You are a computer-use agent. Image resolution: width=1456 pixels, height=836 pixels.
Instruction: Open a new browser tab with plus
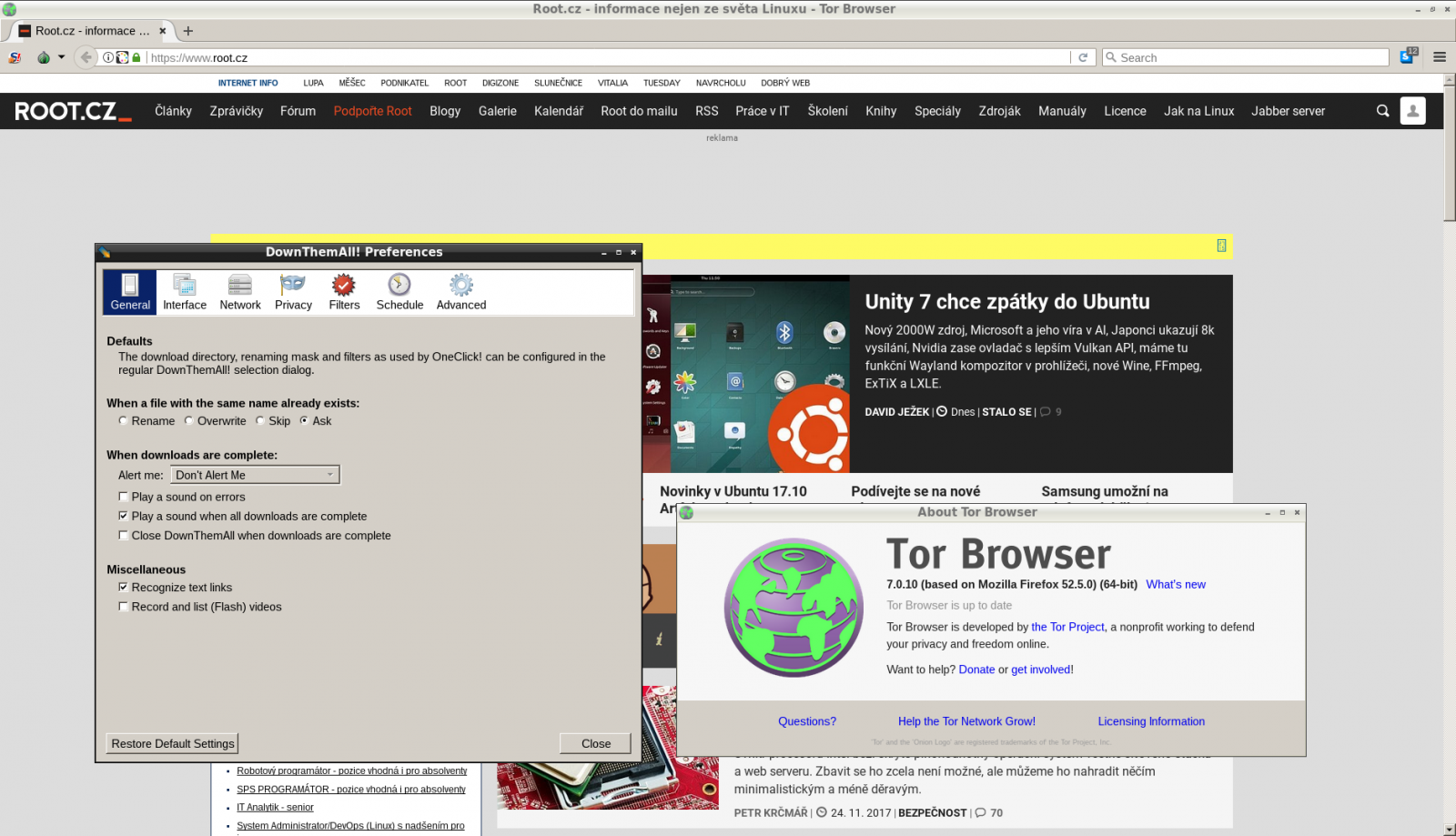pos(188,31)
